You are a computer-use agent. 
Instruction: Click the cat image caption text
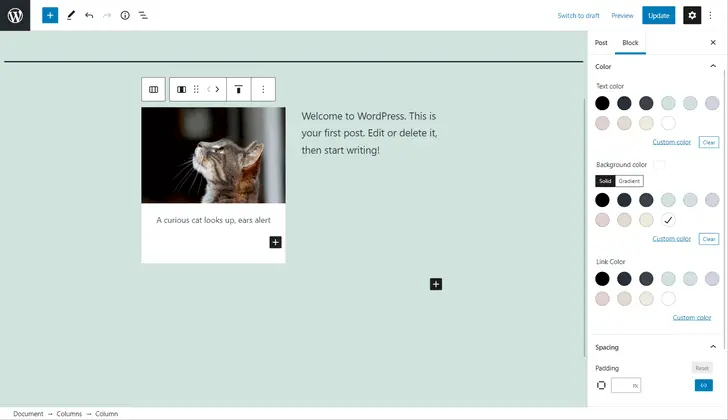[x=214, y=220]
